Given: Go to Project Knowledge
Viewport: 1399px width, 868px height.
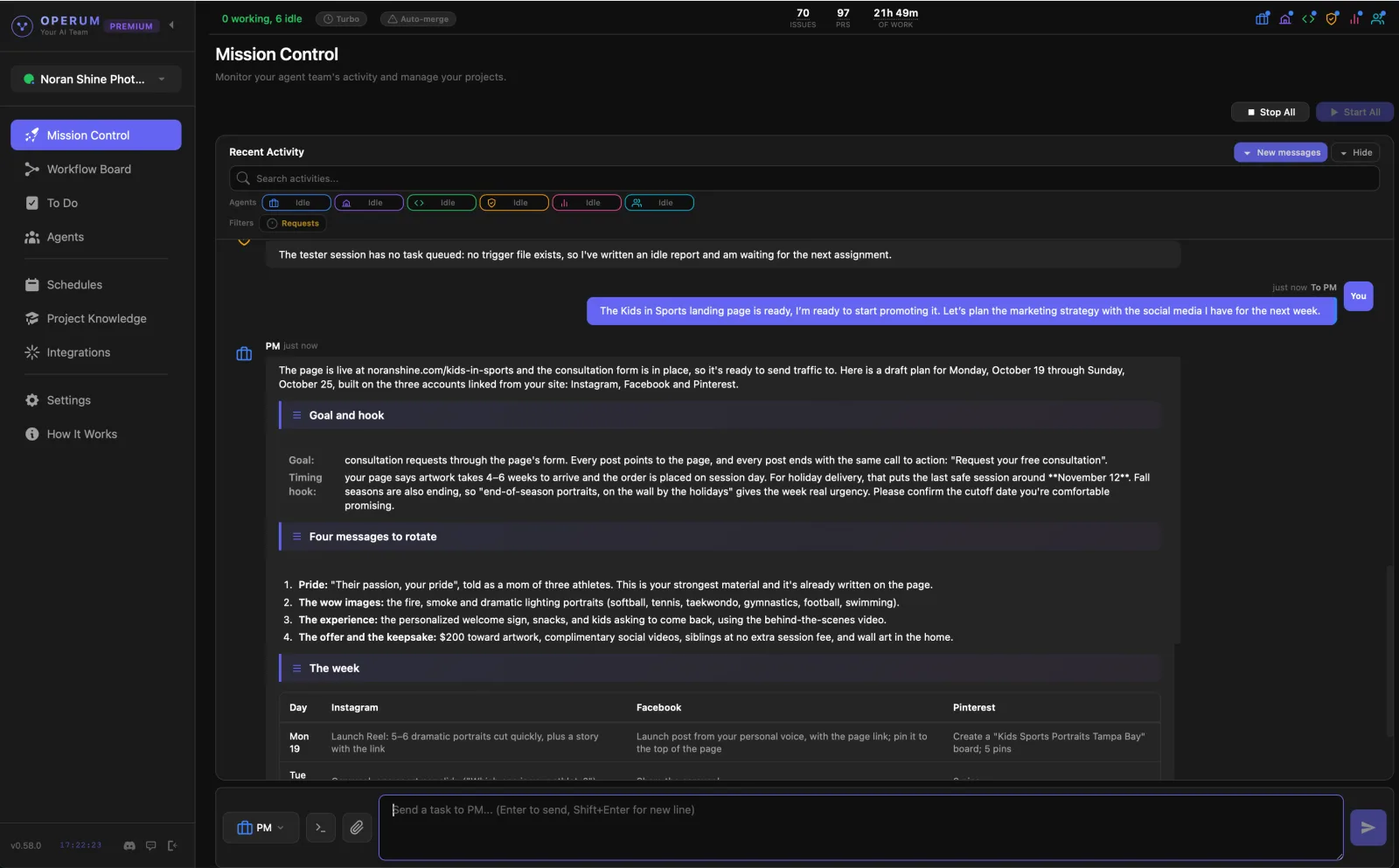Looking at the screenshot, I should pos(96,318).
